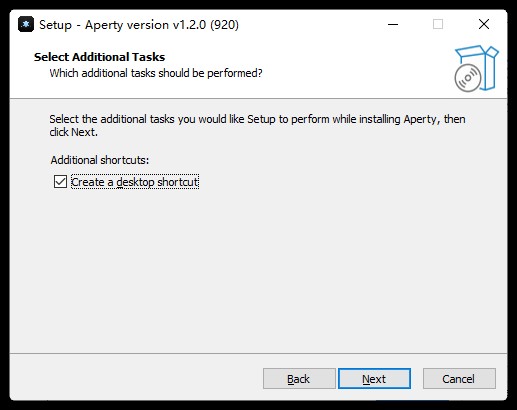Click the 'Create a desktop shortcut' label text

[135, 182]
